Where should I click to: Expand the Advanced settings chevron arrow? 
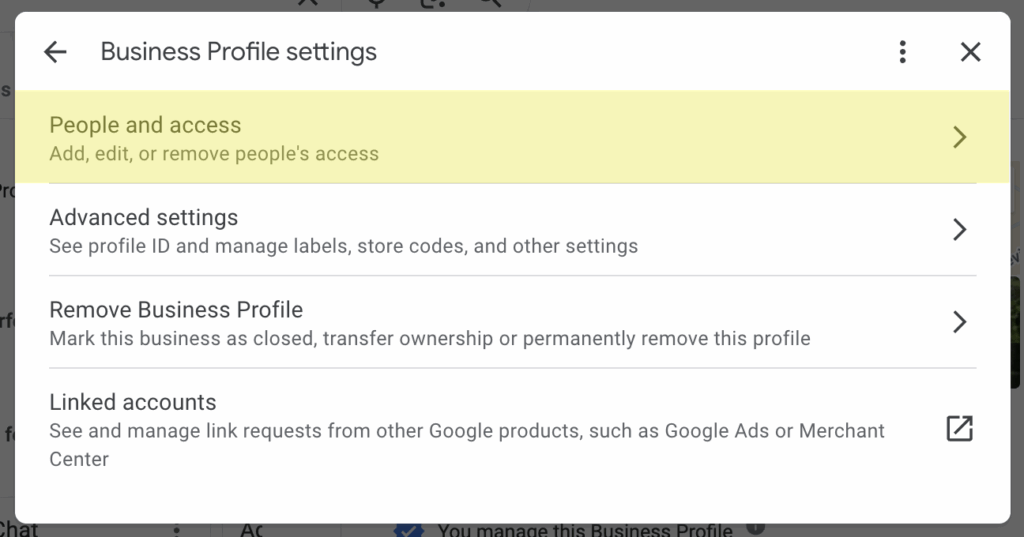click(959, 229)
